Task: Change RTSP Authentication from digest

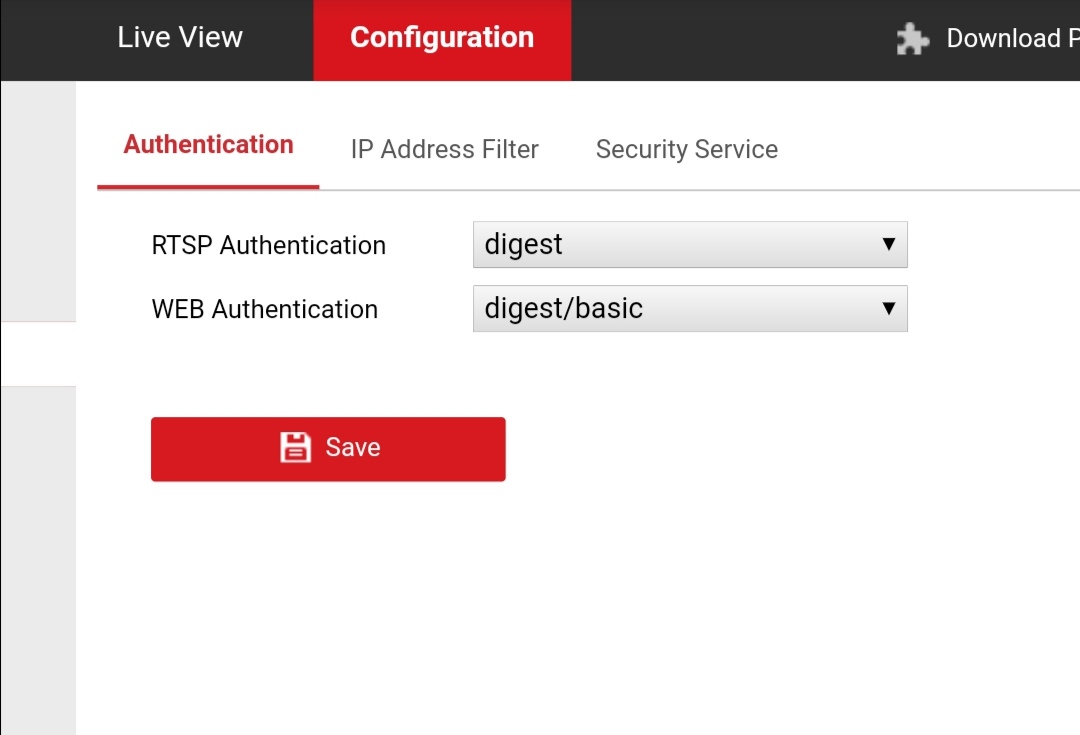Action: click(x=690, y=244)
